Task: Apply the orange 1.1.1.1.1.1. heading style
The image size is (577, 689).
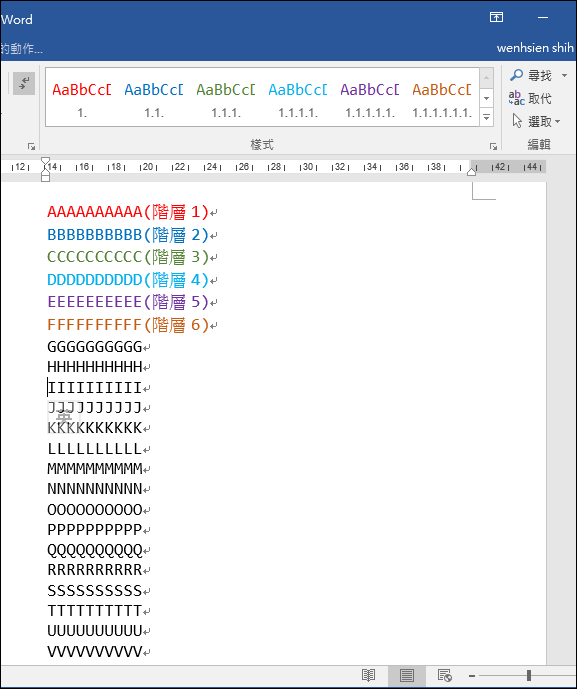Action: 442,99
